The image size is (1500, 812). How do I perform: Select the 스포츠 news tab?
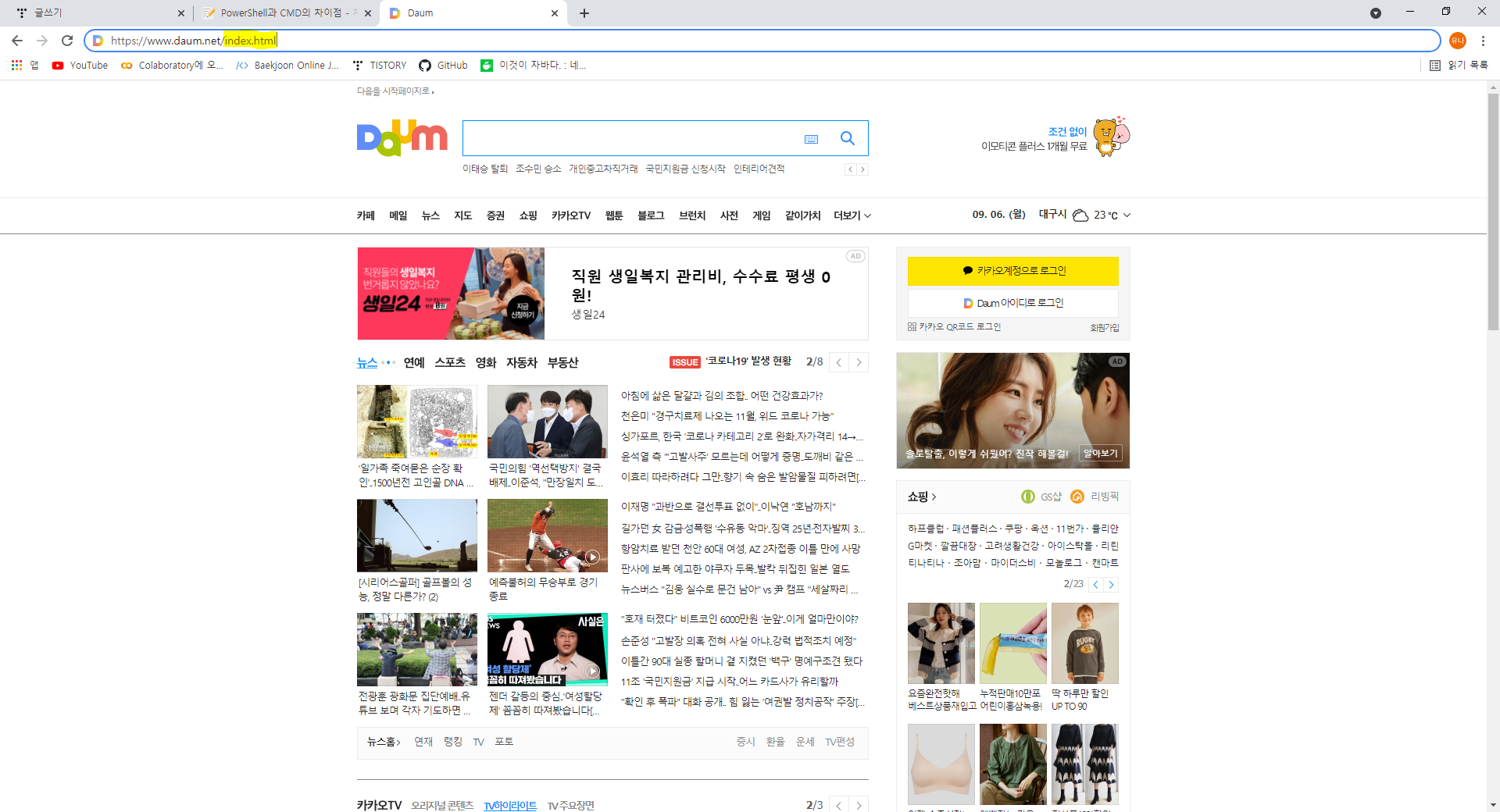tap(450, 363)
